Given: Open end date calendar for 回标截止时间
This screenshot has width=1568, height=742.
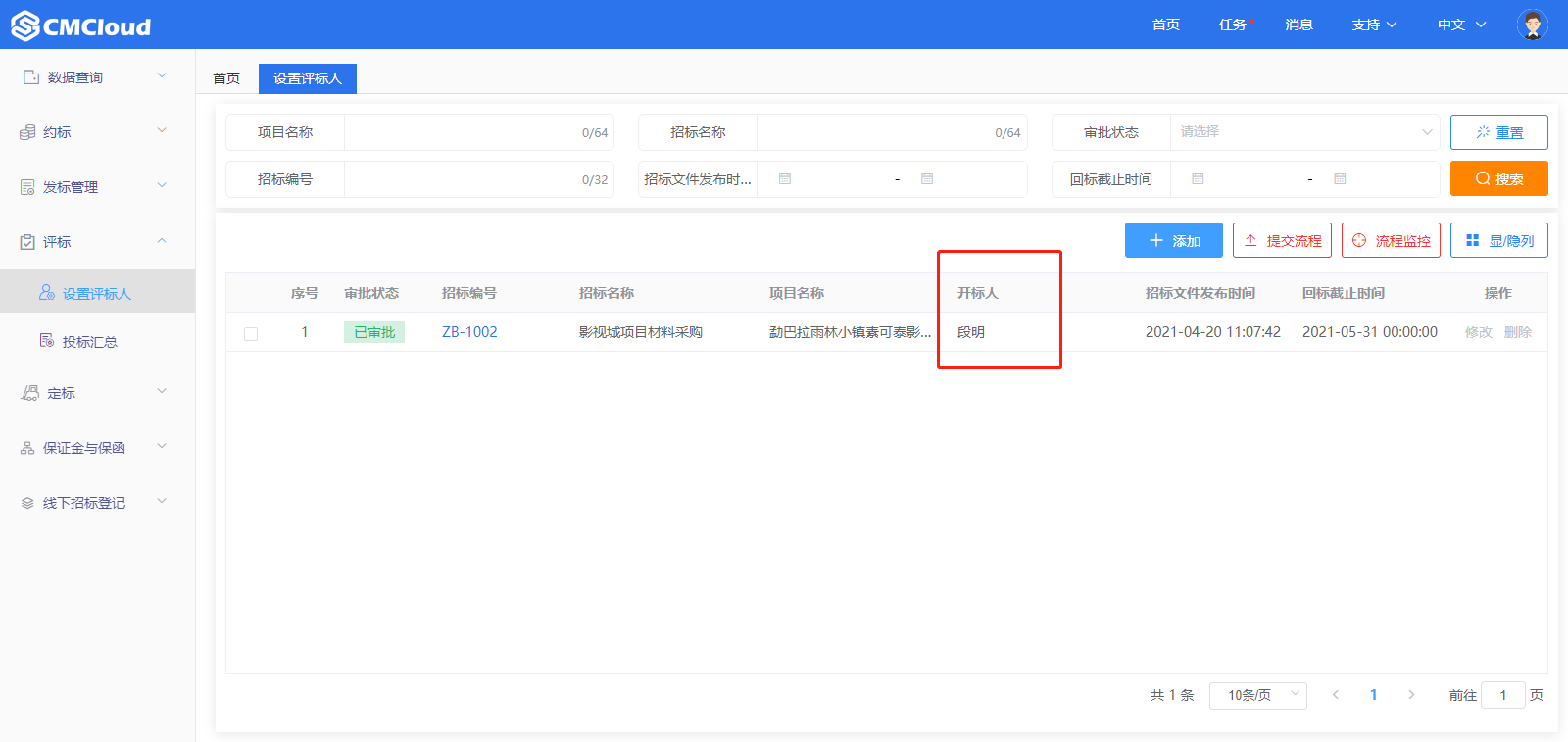Looking at the screenshot, I should pos(1340,179).
